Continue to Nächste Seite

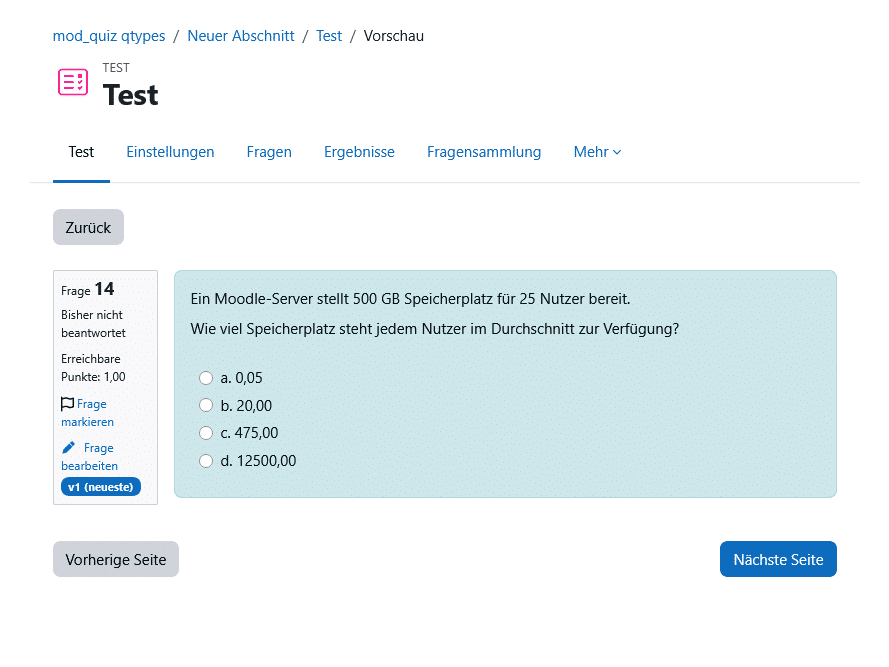pyautogui.click(x=778, y=559)
